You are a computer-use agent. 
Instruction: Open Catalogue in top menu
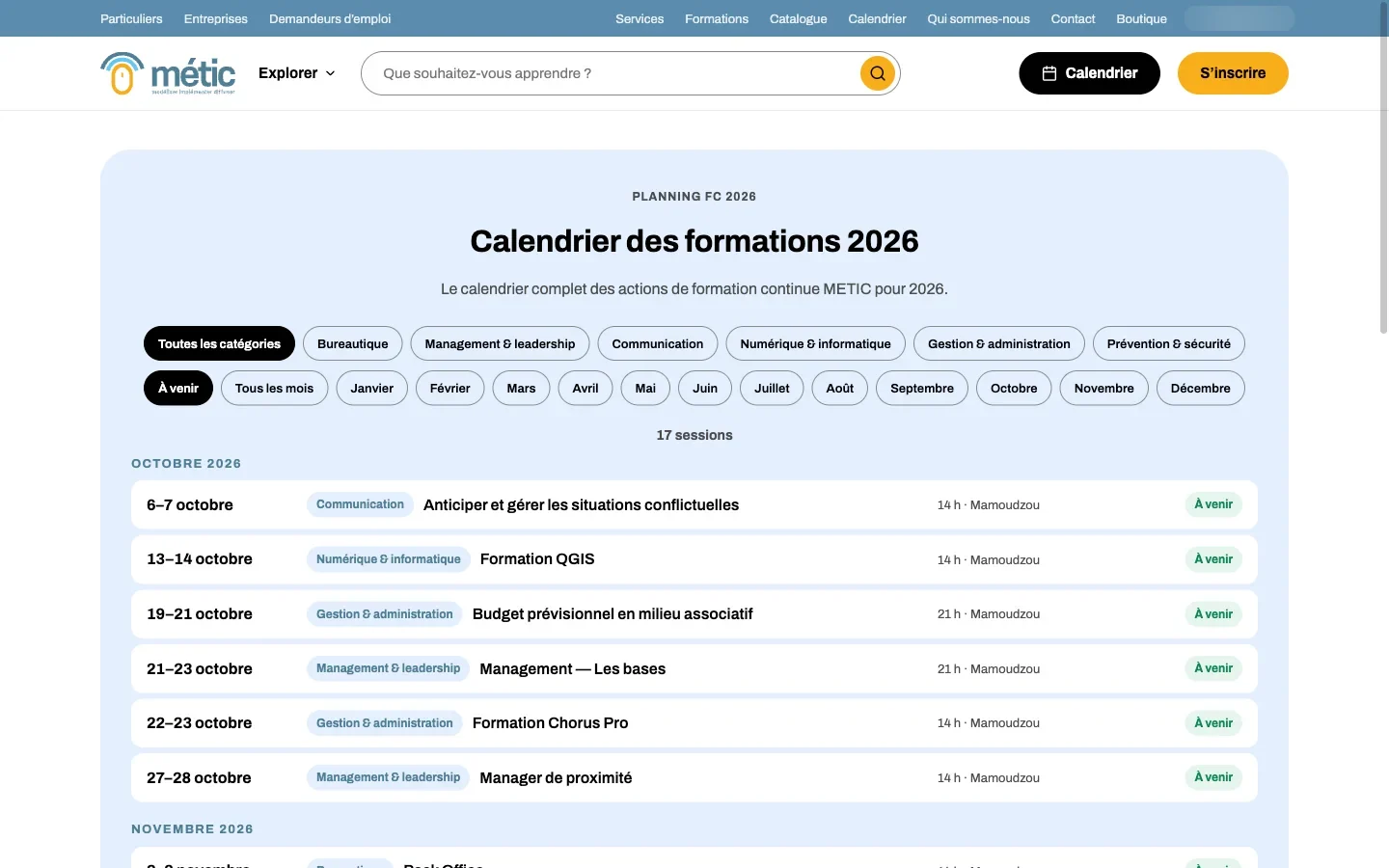coord(799,18)
